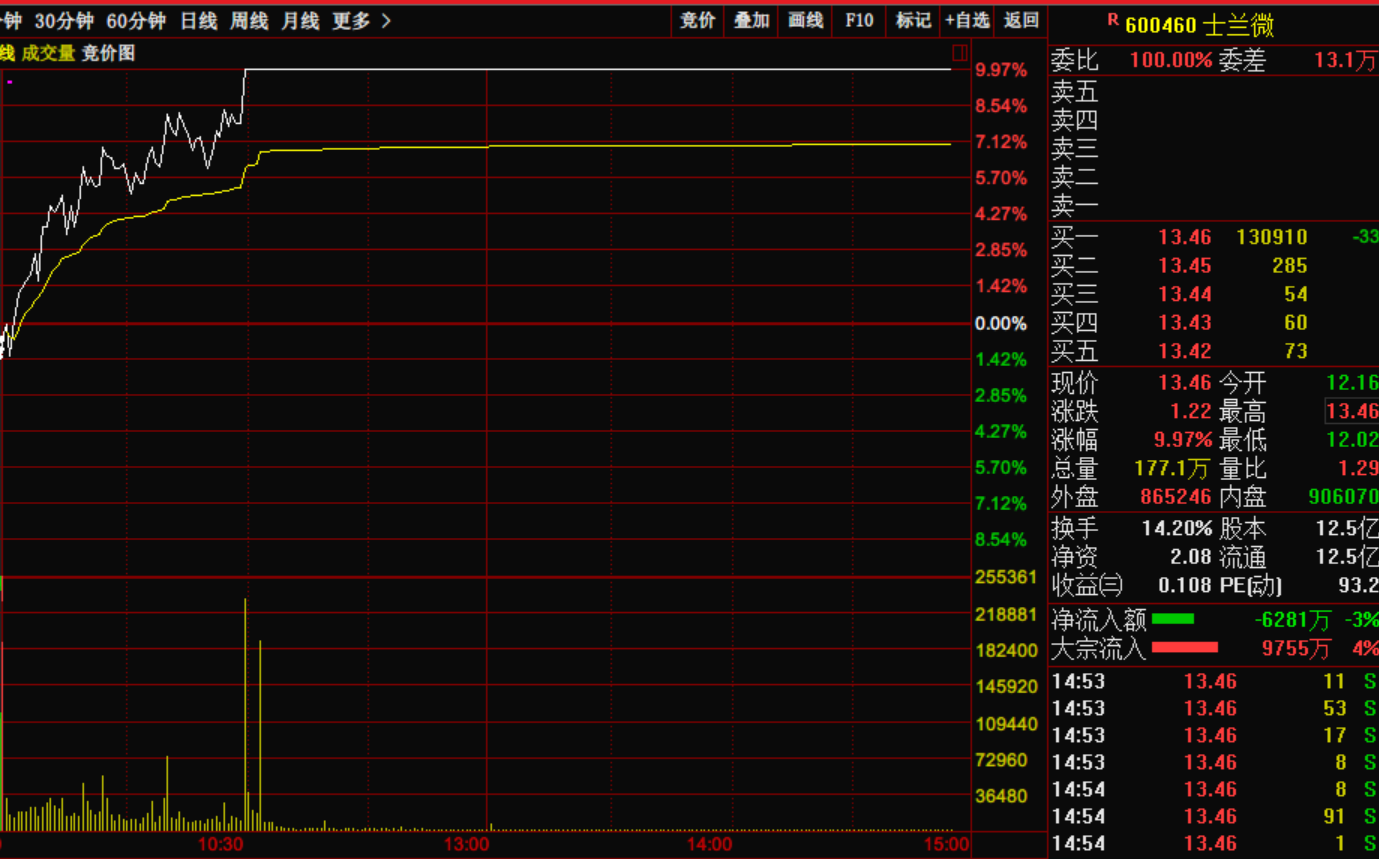This screenshot has height=859, width=1379.
Task: Click the 返回 back button
Action: pos(1021,20)
